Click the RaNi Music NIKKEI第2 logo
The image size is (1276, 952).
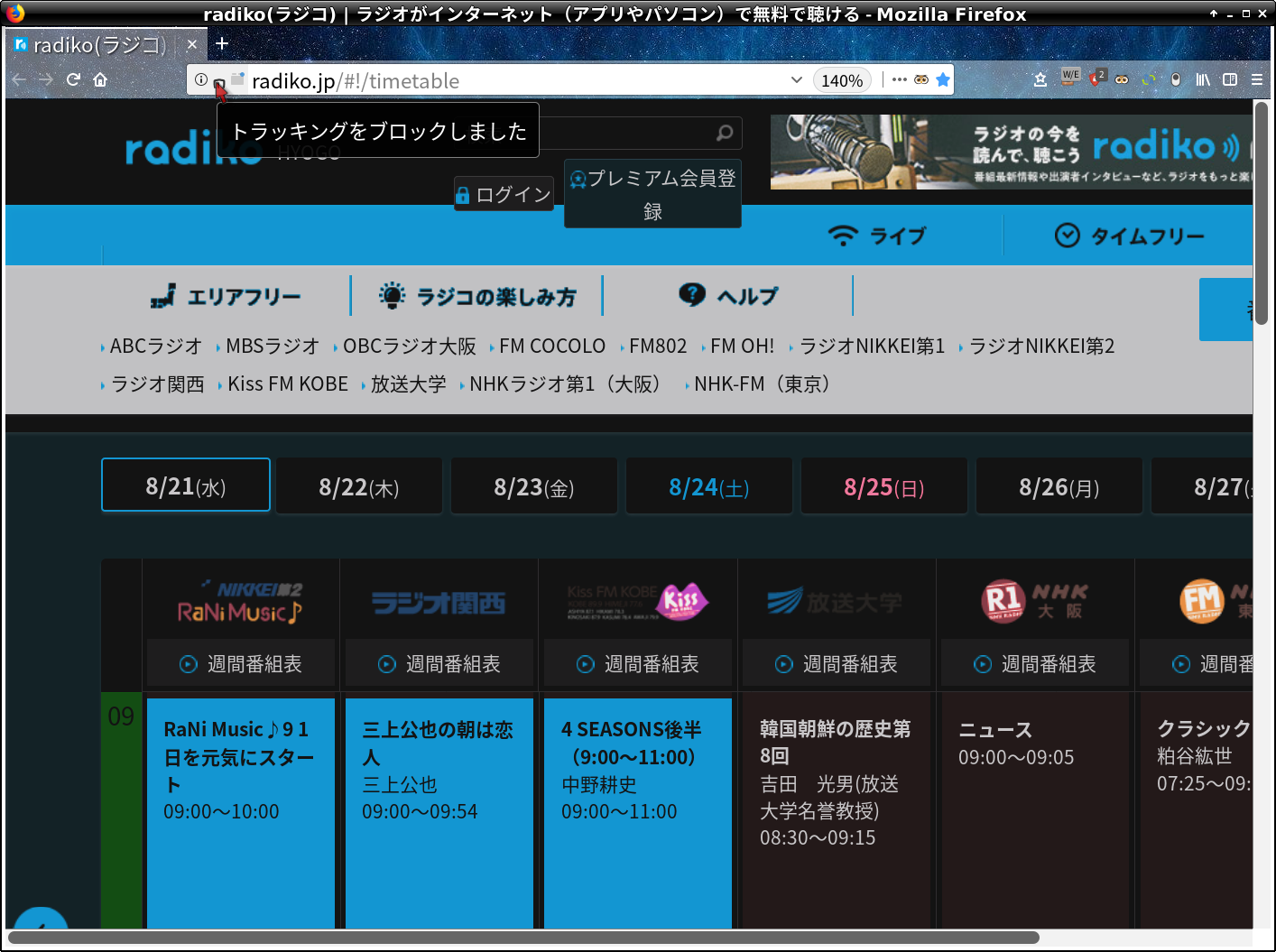240,602
